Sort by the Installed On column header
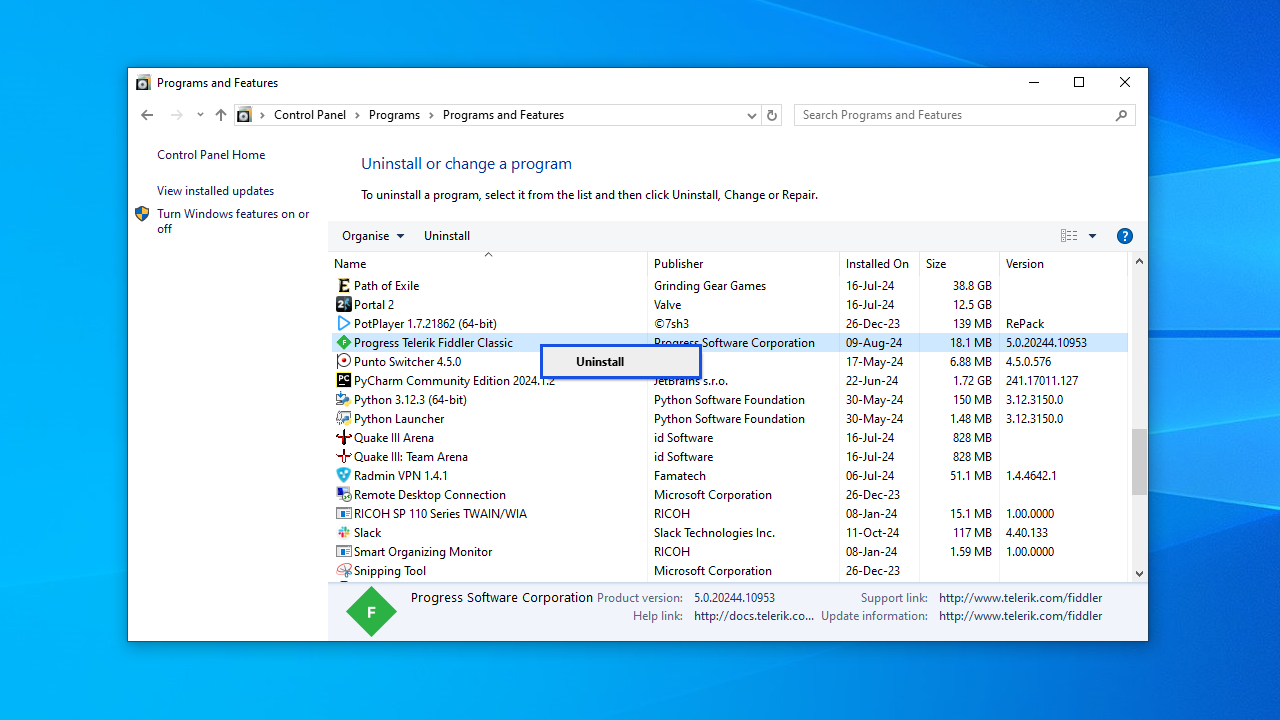 tap(879, 264)
